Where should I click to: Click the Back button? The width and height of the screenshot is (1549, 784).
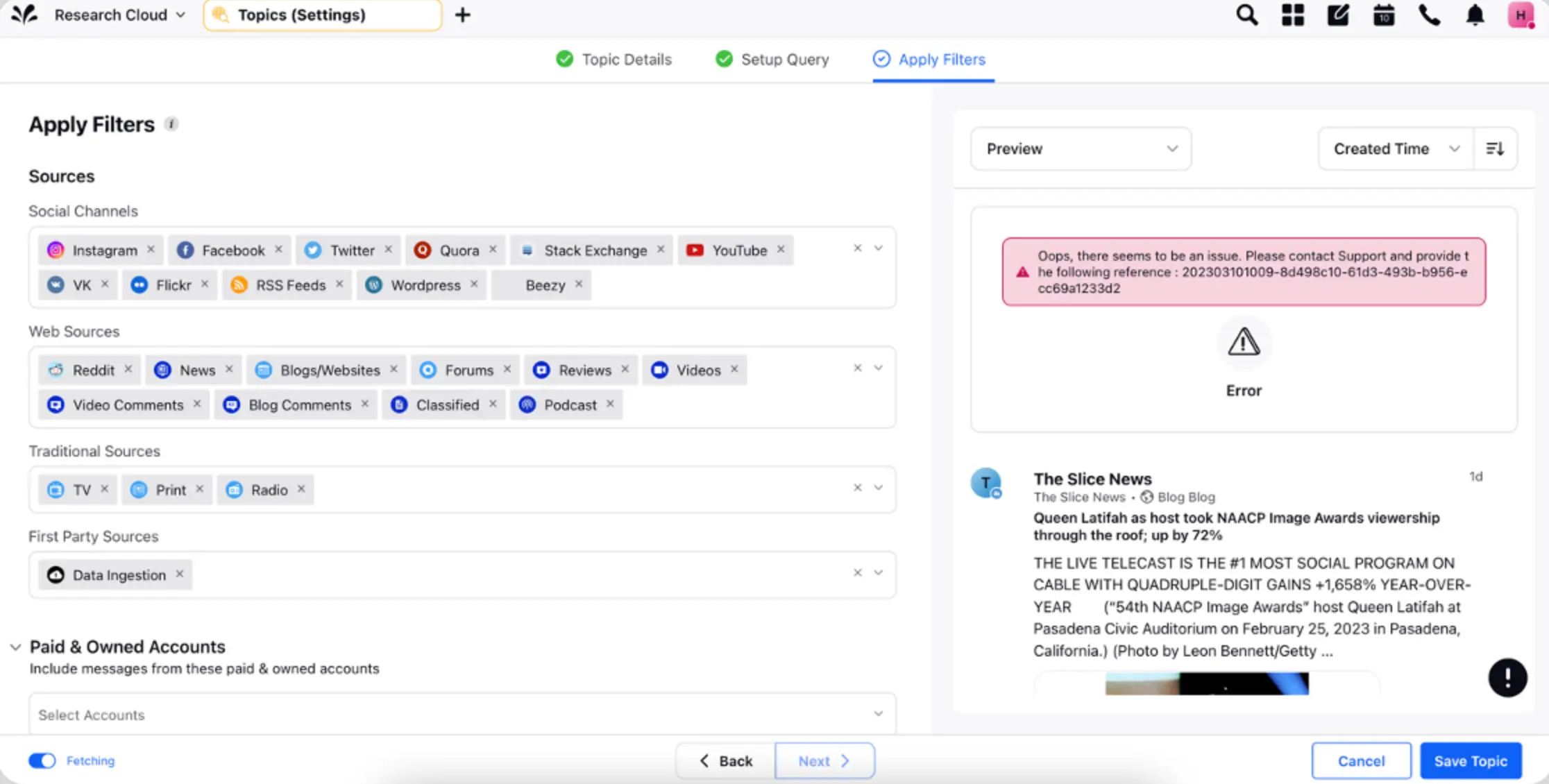[x=725, y=761]
